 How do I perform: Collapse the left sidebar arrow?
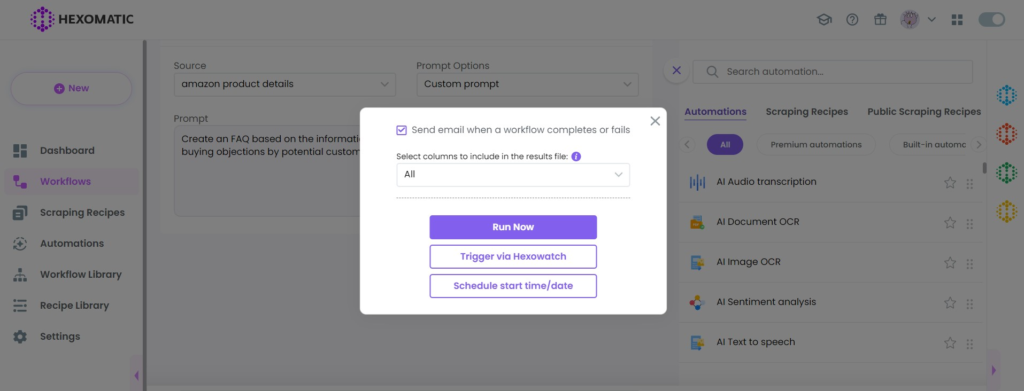[136, 375]
